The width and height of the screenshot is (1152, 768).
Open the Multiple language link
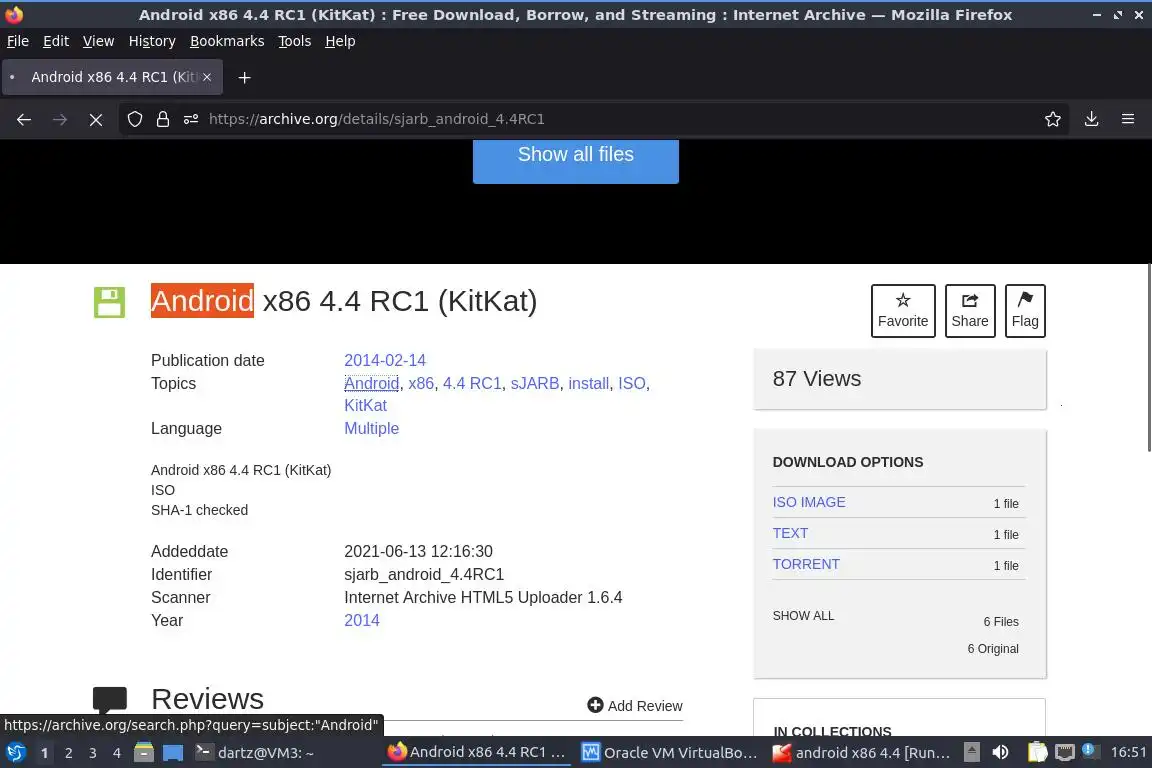(x=372, y=428)
